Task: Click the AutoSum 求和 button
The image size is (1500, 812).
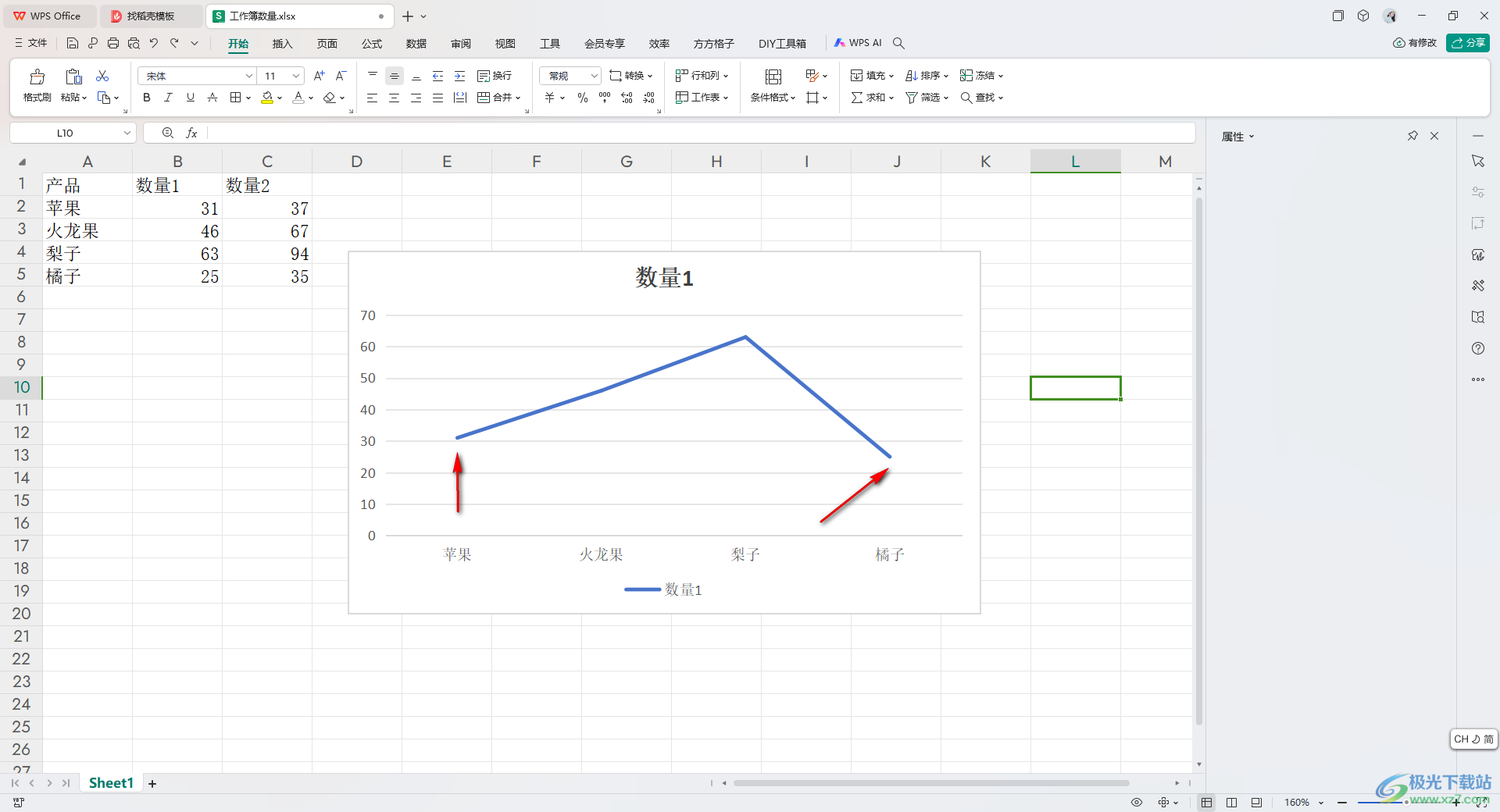Action: tap(872, 98)
